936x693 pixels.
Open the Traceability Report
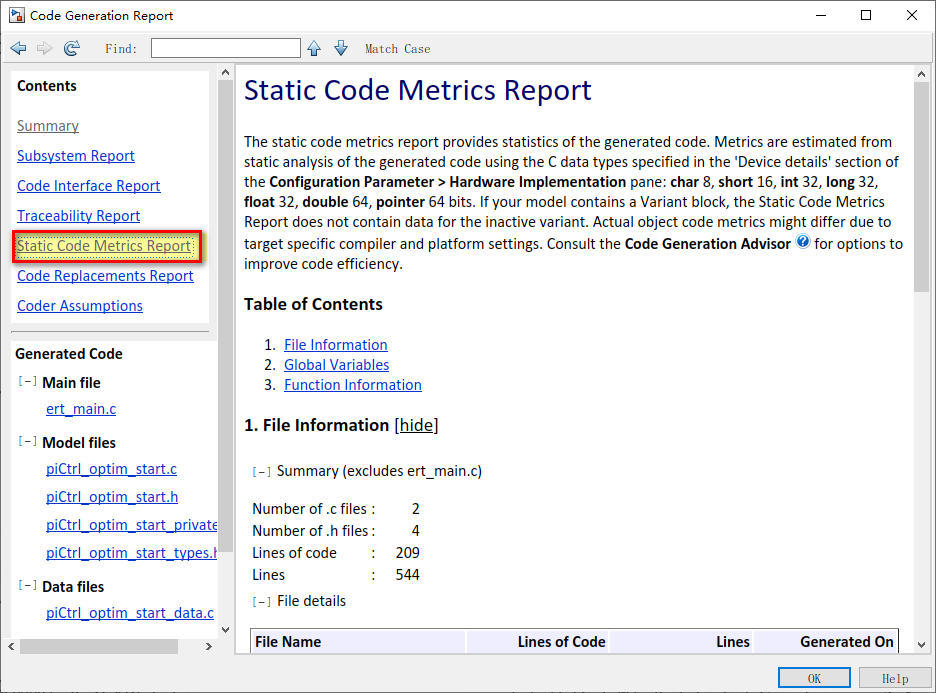(x=78, y=215)
